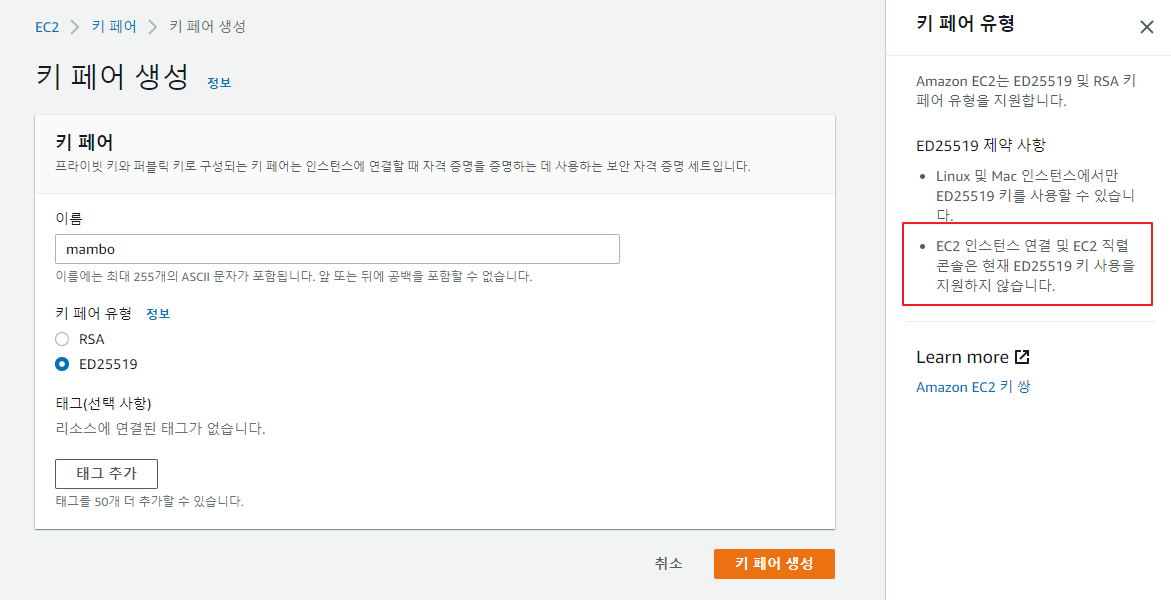
Task: Click the 키 페어 유형 help panel title
Action: tap(965, 24)
